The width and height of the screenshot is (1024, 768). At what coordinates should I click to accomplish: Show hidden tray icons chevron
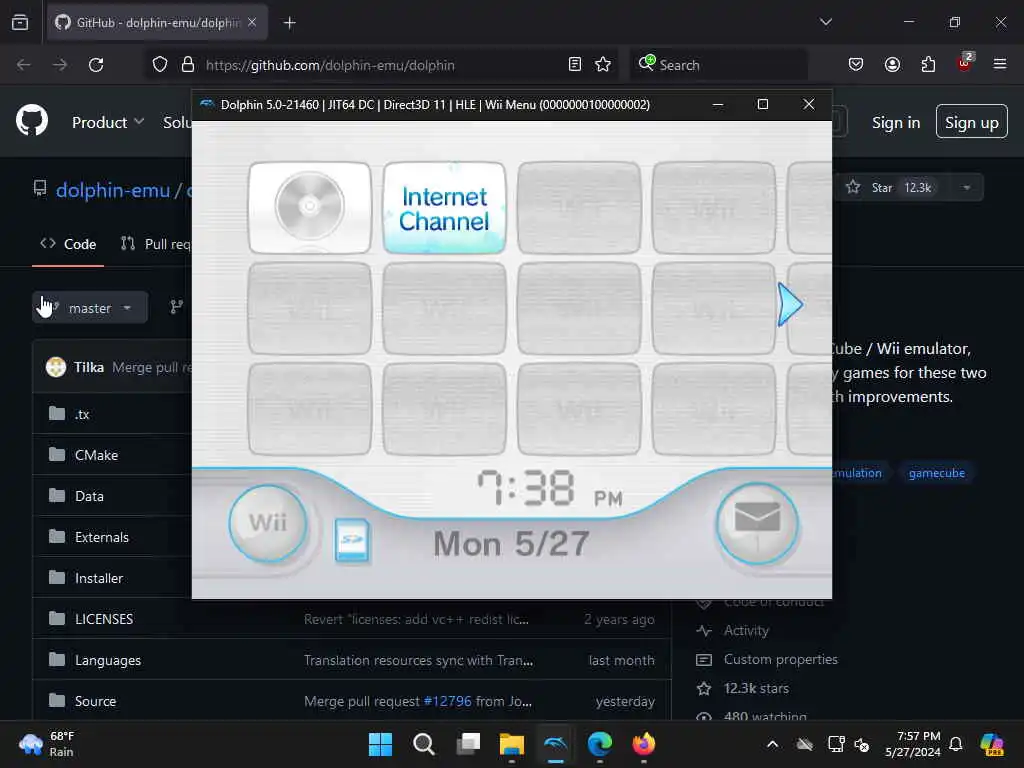point(772,744)
